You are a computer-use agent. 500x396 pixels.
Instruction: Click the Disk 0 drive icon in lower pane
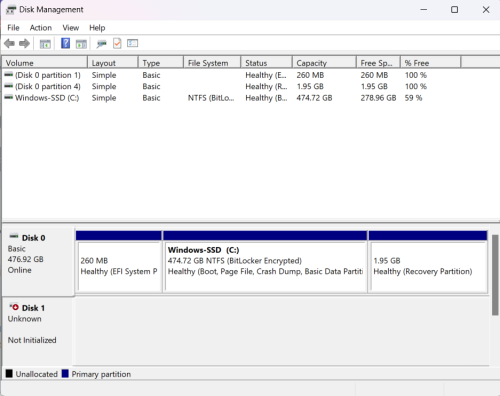[14, 237]
